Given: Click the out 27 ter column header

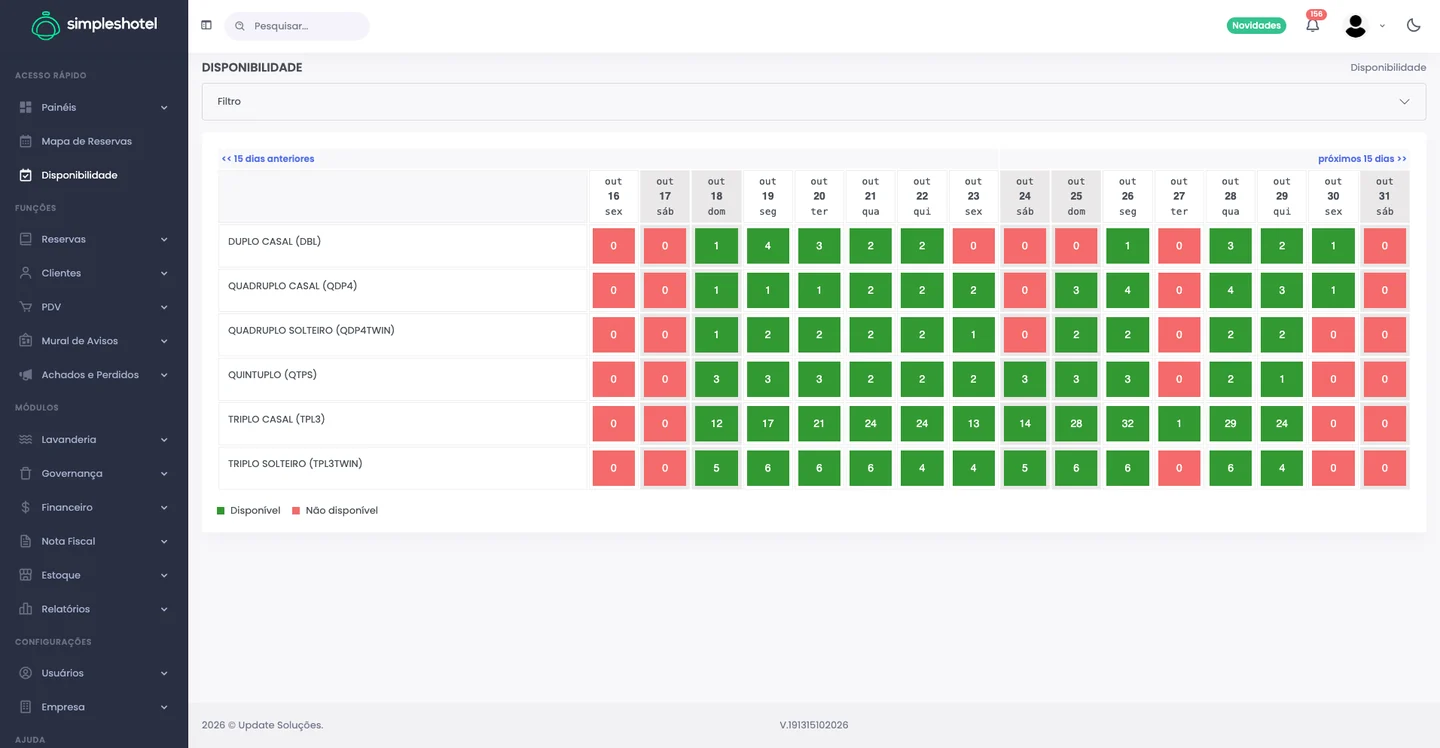Looking at the screenshot, I should click(x=1179, y=197).
